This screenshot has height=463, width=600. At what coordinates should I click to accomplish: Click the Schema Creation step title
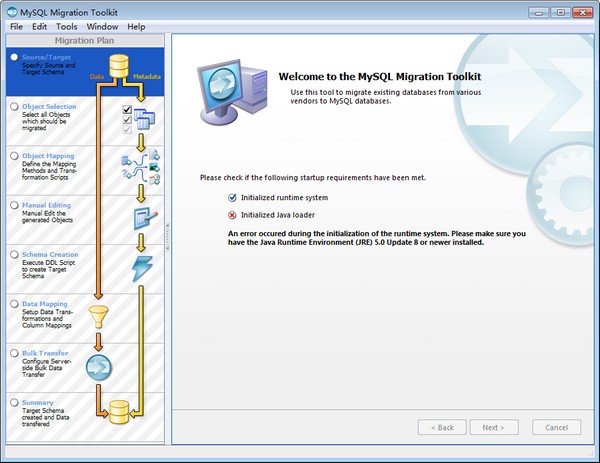click(50, 254)
